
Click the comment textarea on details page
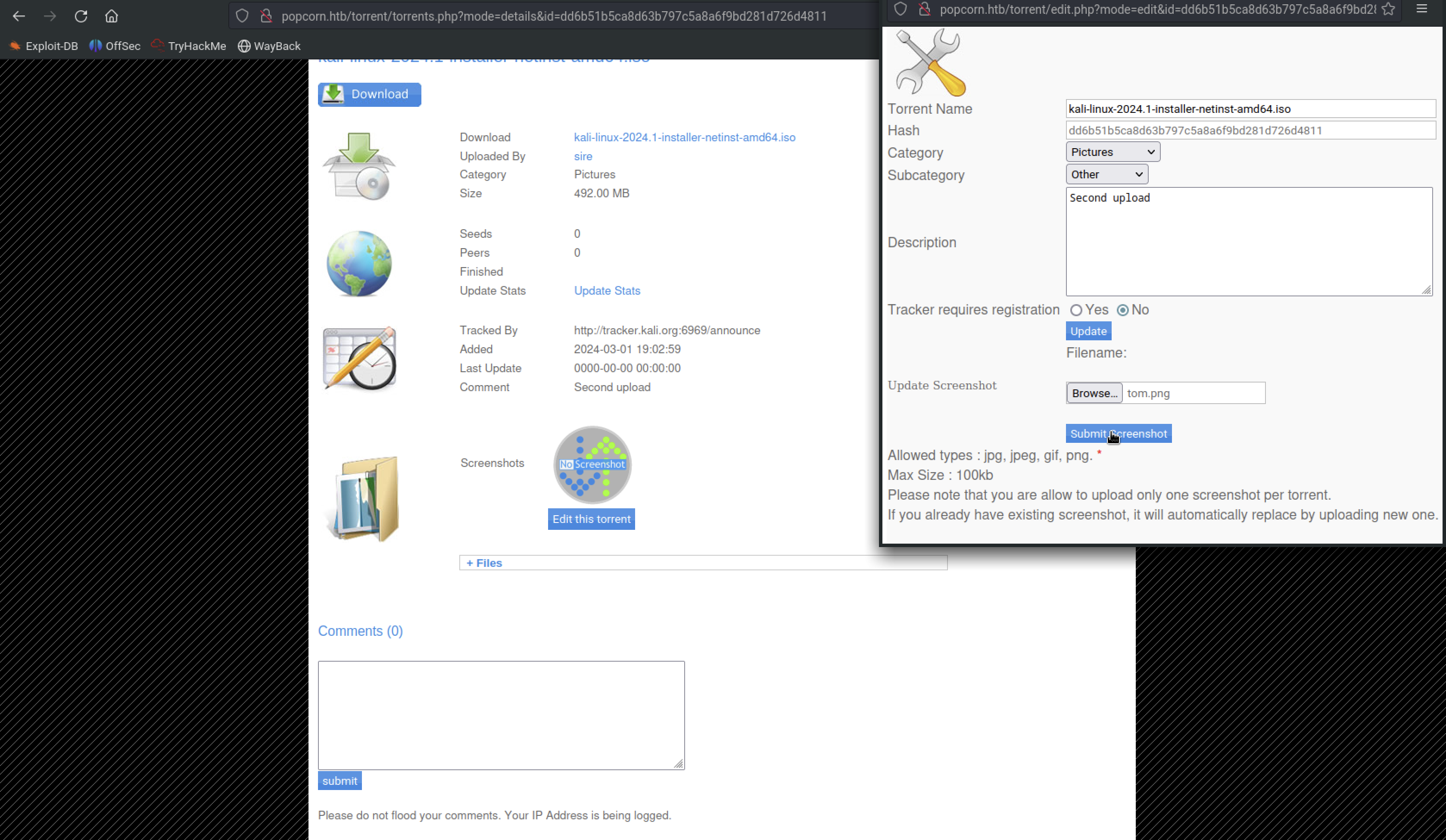click(501, 716)
